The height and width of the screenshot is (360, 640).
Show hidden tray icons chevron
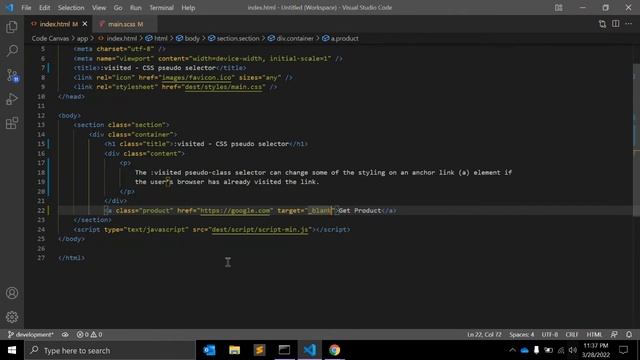512,350
